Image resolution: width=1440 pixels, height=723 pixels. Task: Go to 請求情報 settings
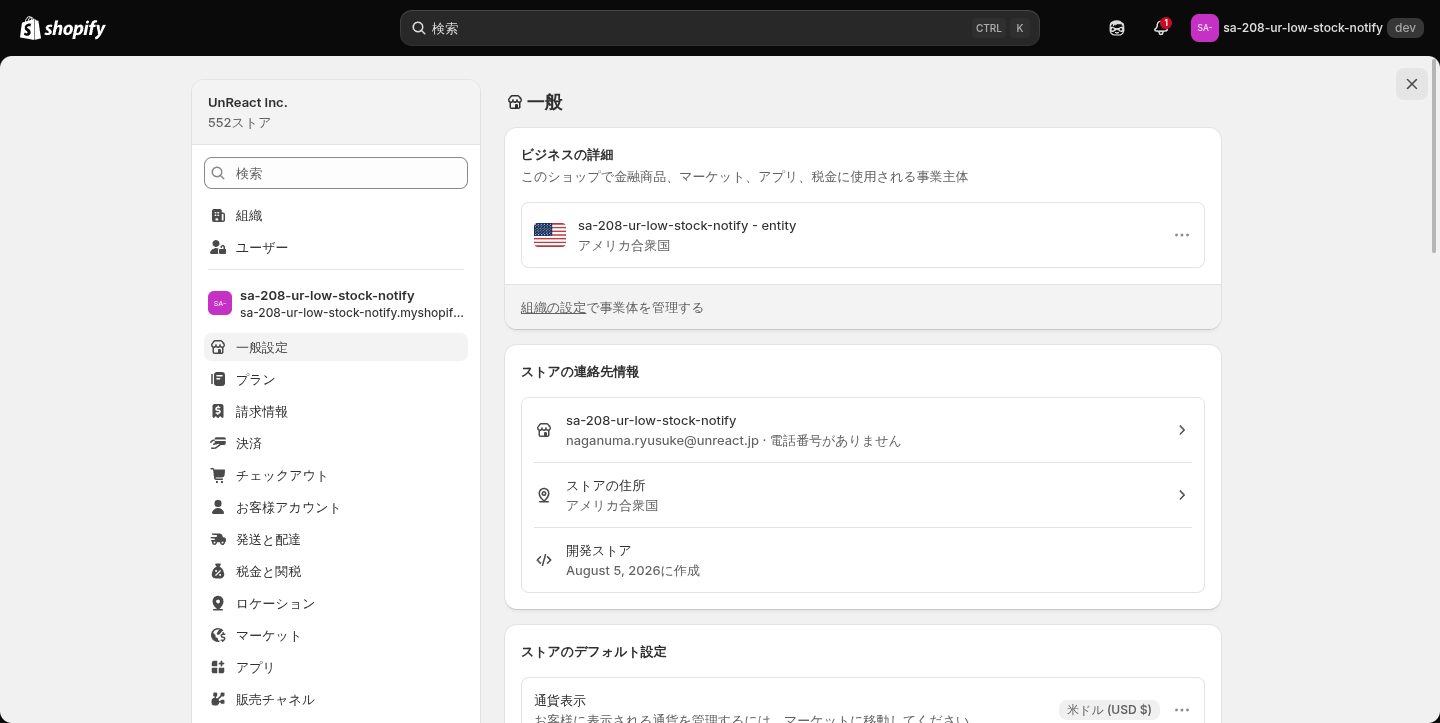pyautogui.click(x=336, y=412)
